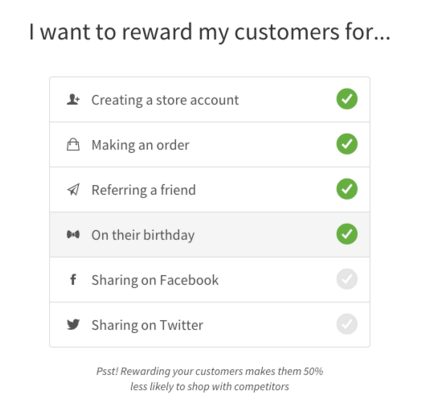Screen dimensions: 423x419
Task: Choose the On their birthday text
Action: [143, 235]
